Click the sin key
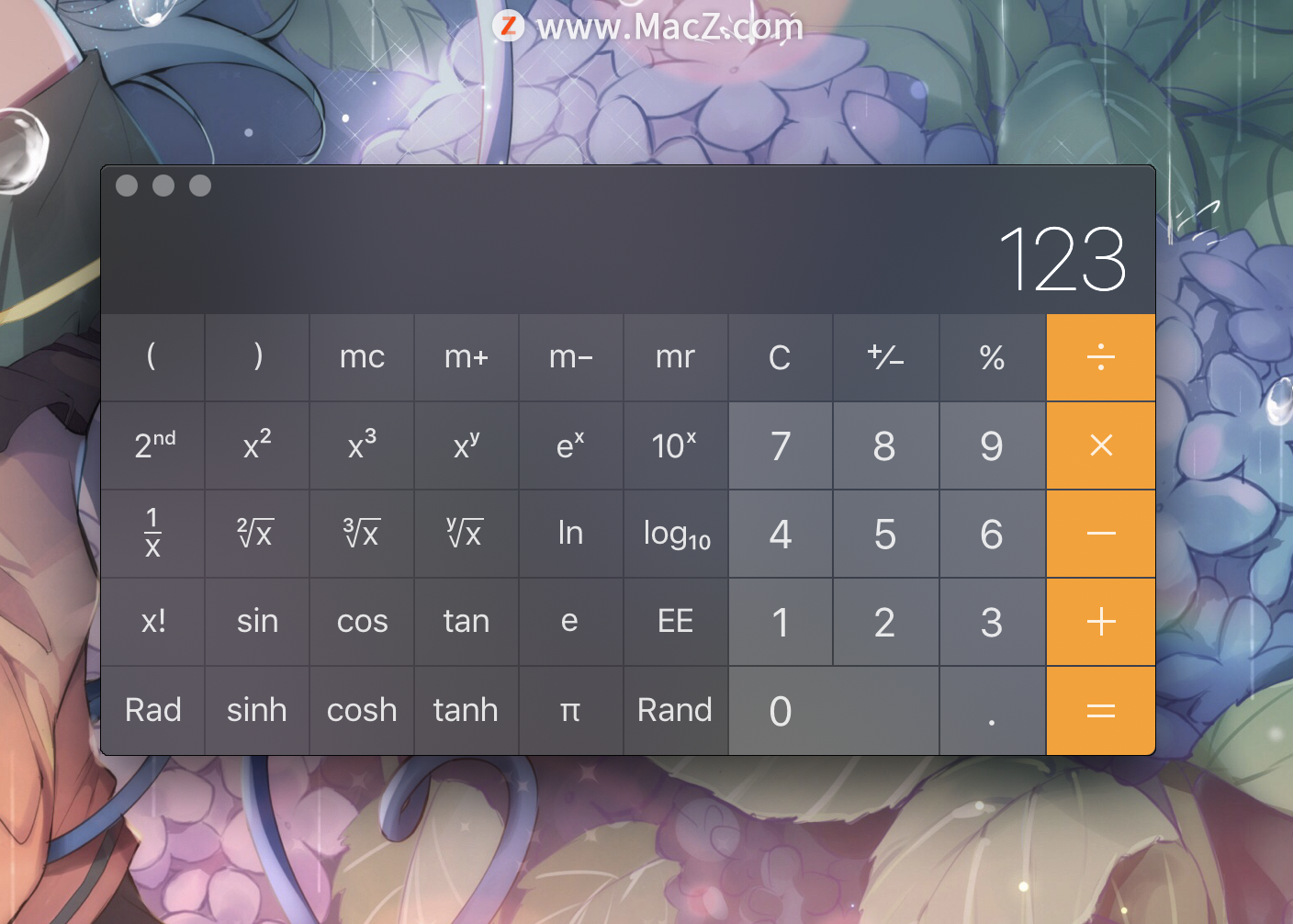1293x924 pixels. pos(257,622)
